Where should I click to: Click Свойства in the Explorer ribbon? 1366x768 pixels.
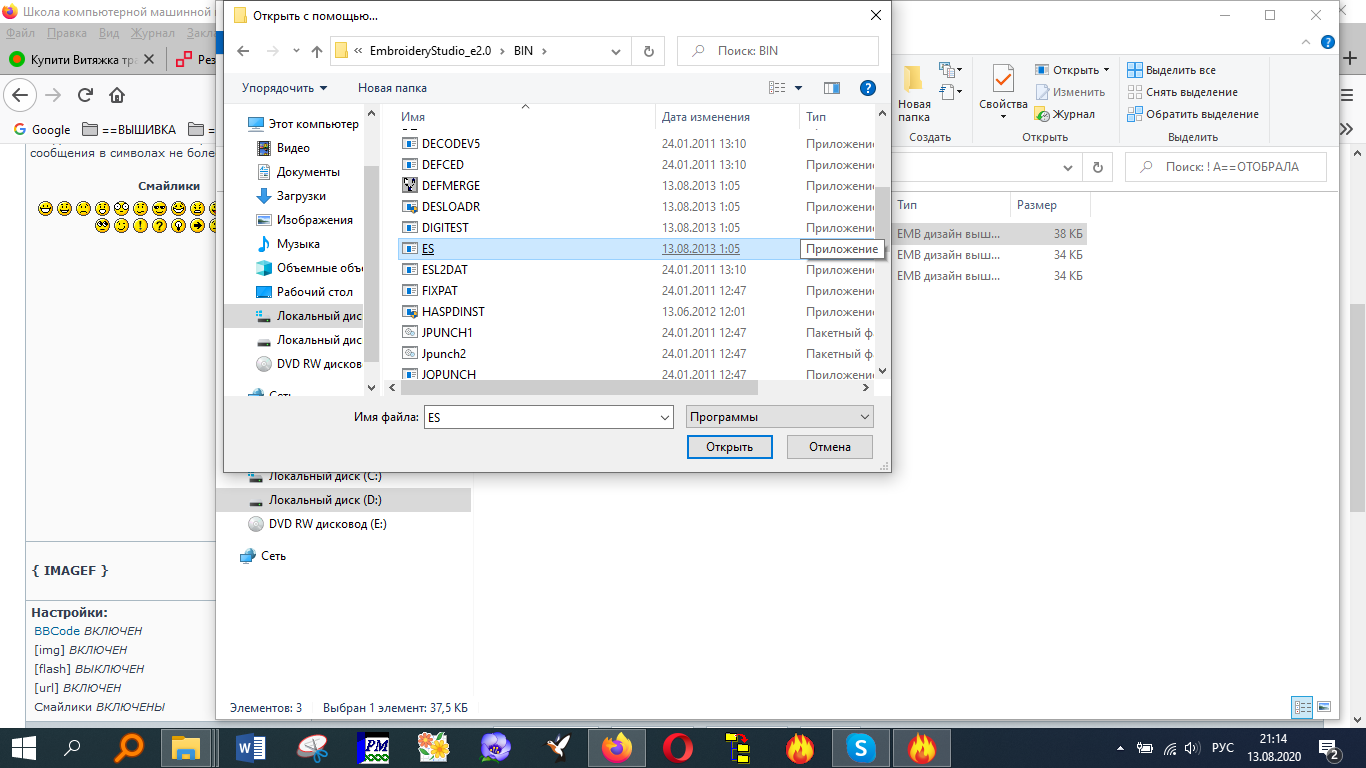point(1003,92)
